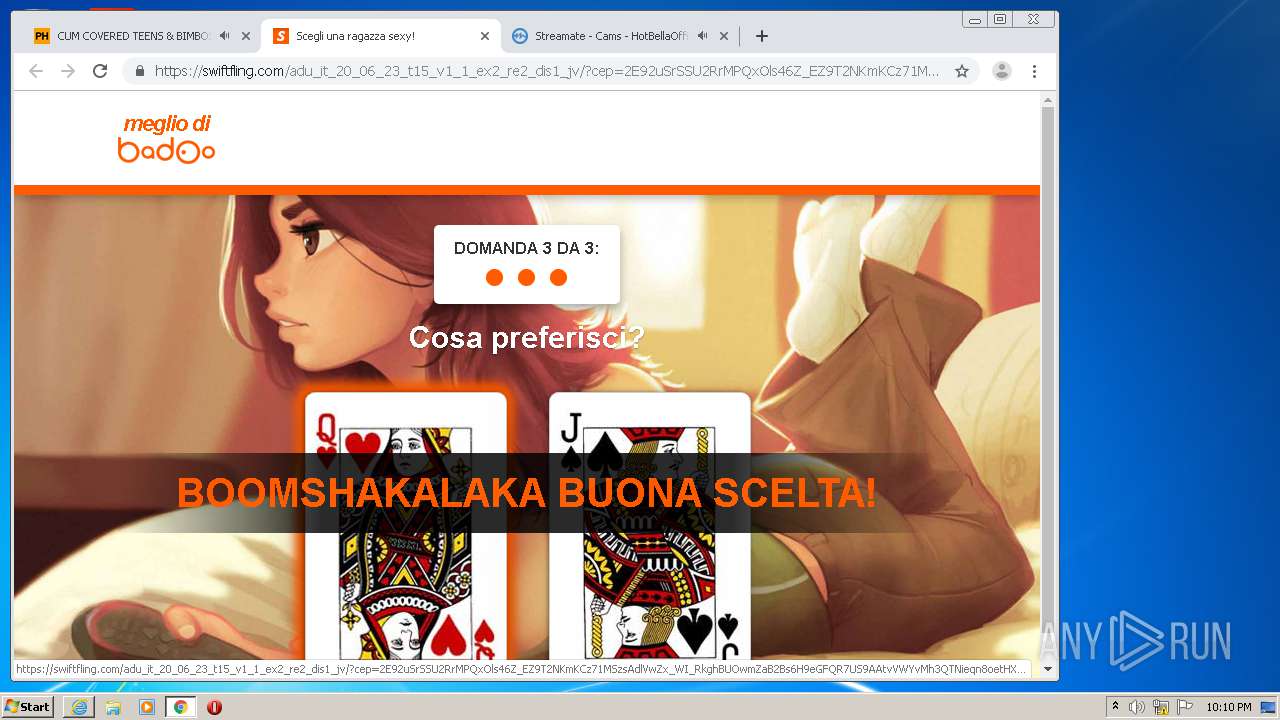1280x720 pixels.
Task: Open Windows Media Player from taskbar
Action: click(x=147, y=707)
